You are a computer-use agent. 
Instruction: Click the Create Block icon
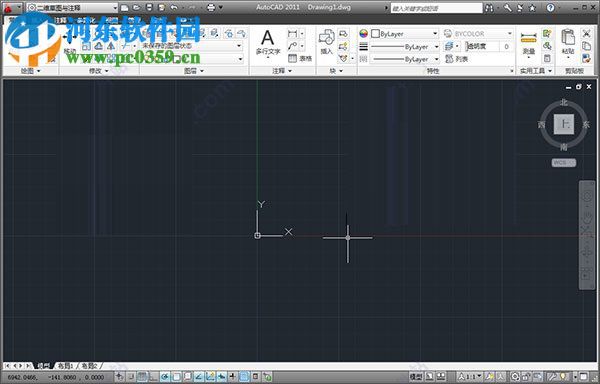(x=343, y=34)
